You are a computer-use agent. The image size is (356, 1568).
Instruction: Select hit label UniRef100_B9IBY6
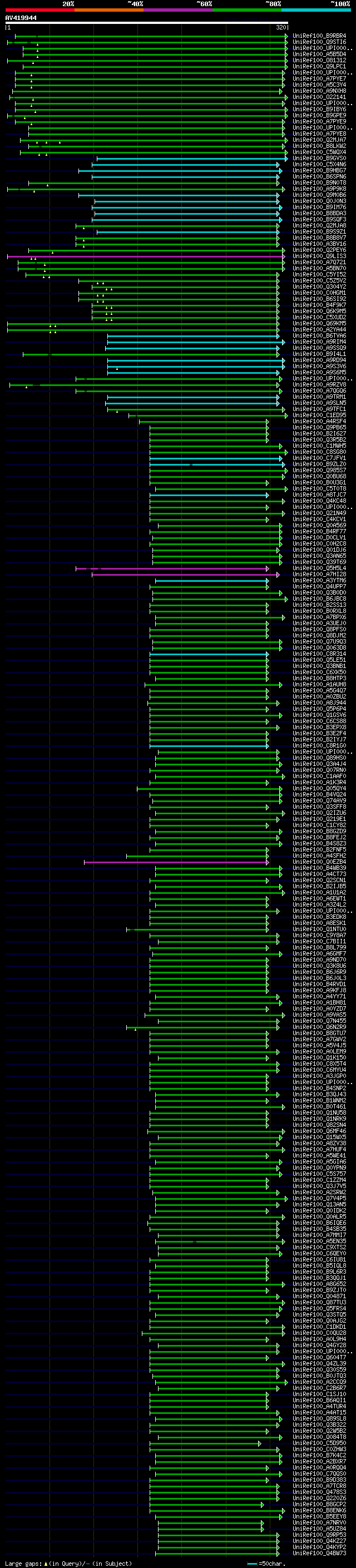pyautogui.click(x=319, y=110)
